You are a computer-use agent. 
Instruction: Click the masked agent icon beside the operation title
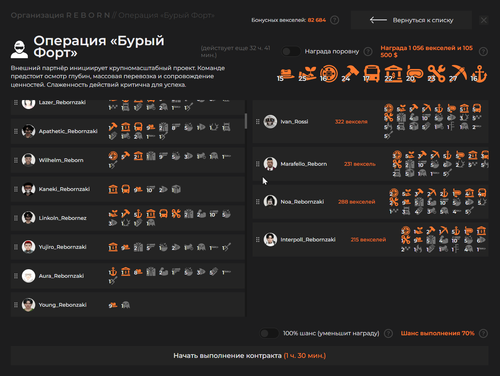pyautogui.click(x=19, y=49)
